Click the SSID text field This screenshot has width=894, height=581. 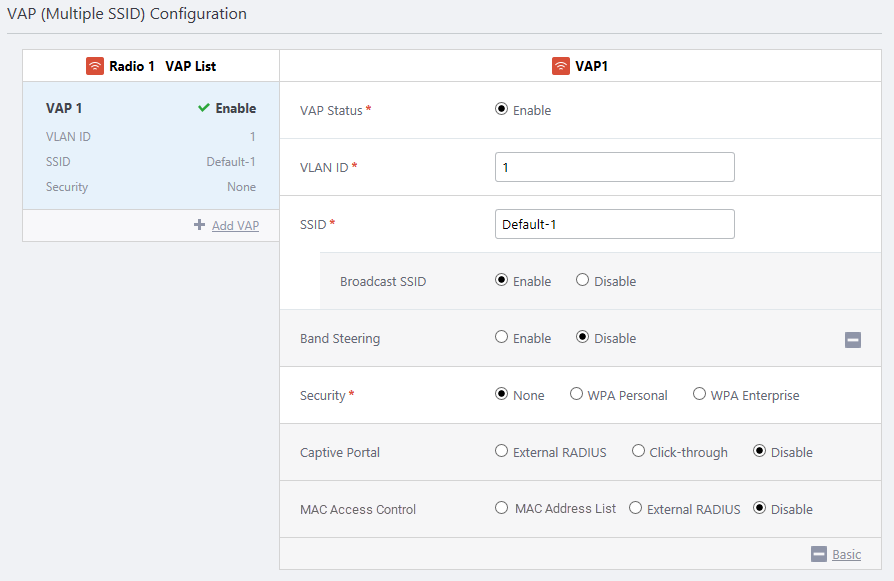click(x=614, y=224)
